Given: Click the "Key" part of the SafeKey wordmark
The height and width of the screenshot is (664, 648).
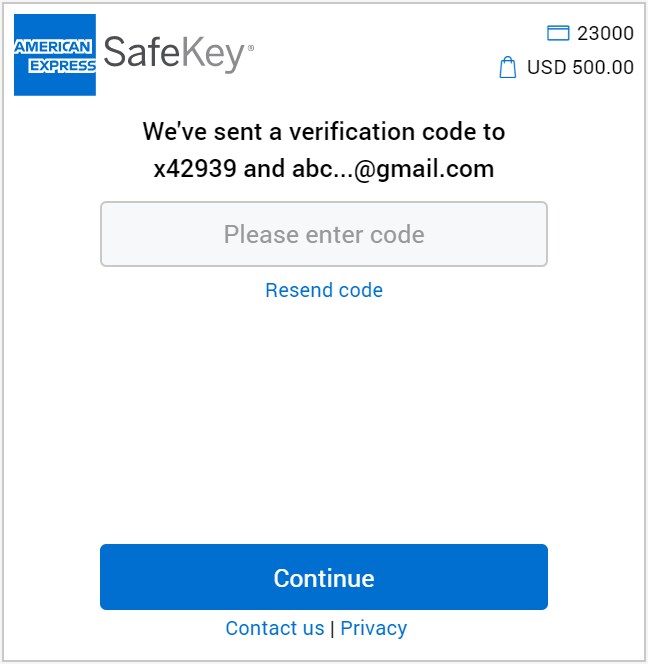Looking at the screenshot, I should pyautogui.click(x=214, y=53).
